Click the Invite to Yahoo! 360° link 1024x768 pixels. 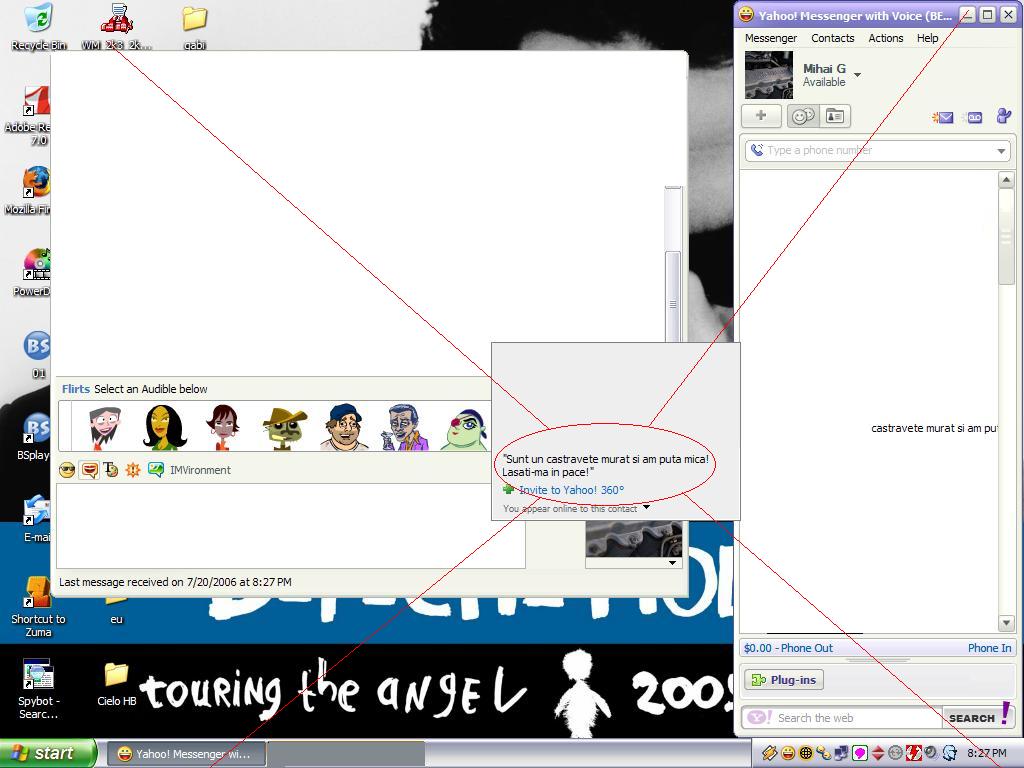[571, 490]
